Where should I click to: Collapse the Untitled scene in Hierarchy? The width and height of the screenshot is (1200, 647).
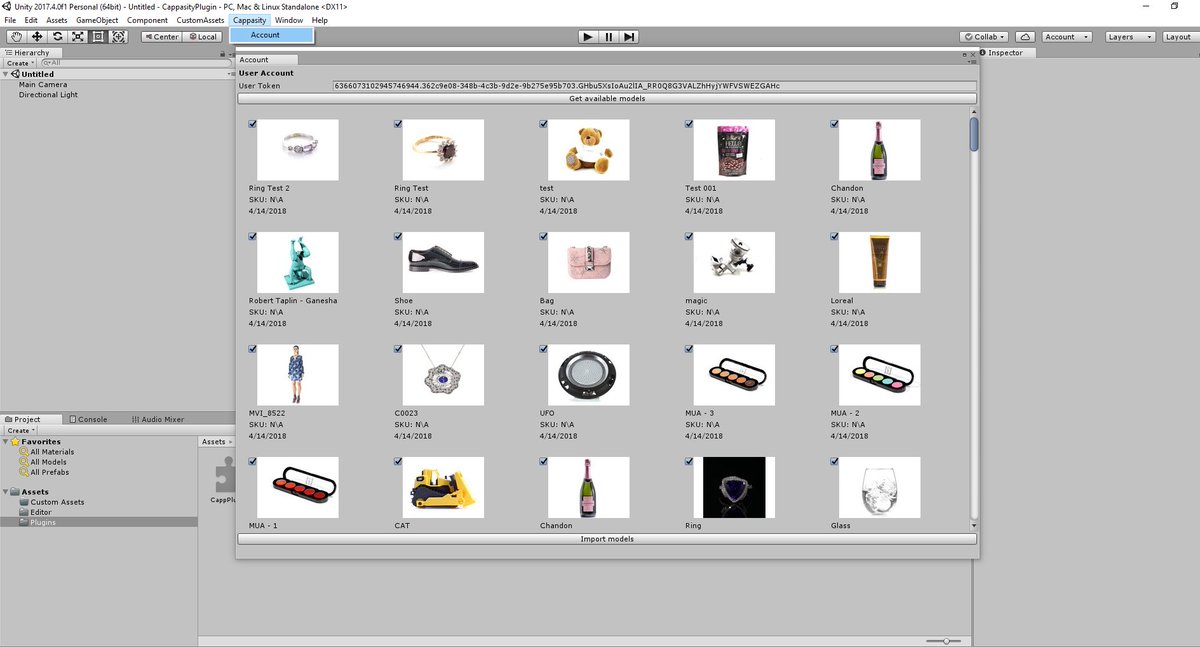click(x=6, y=74)
